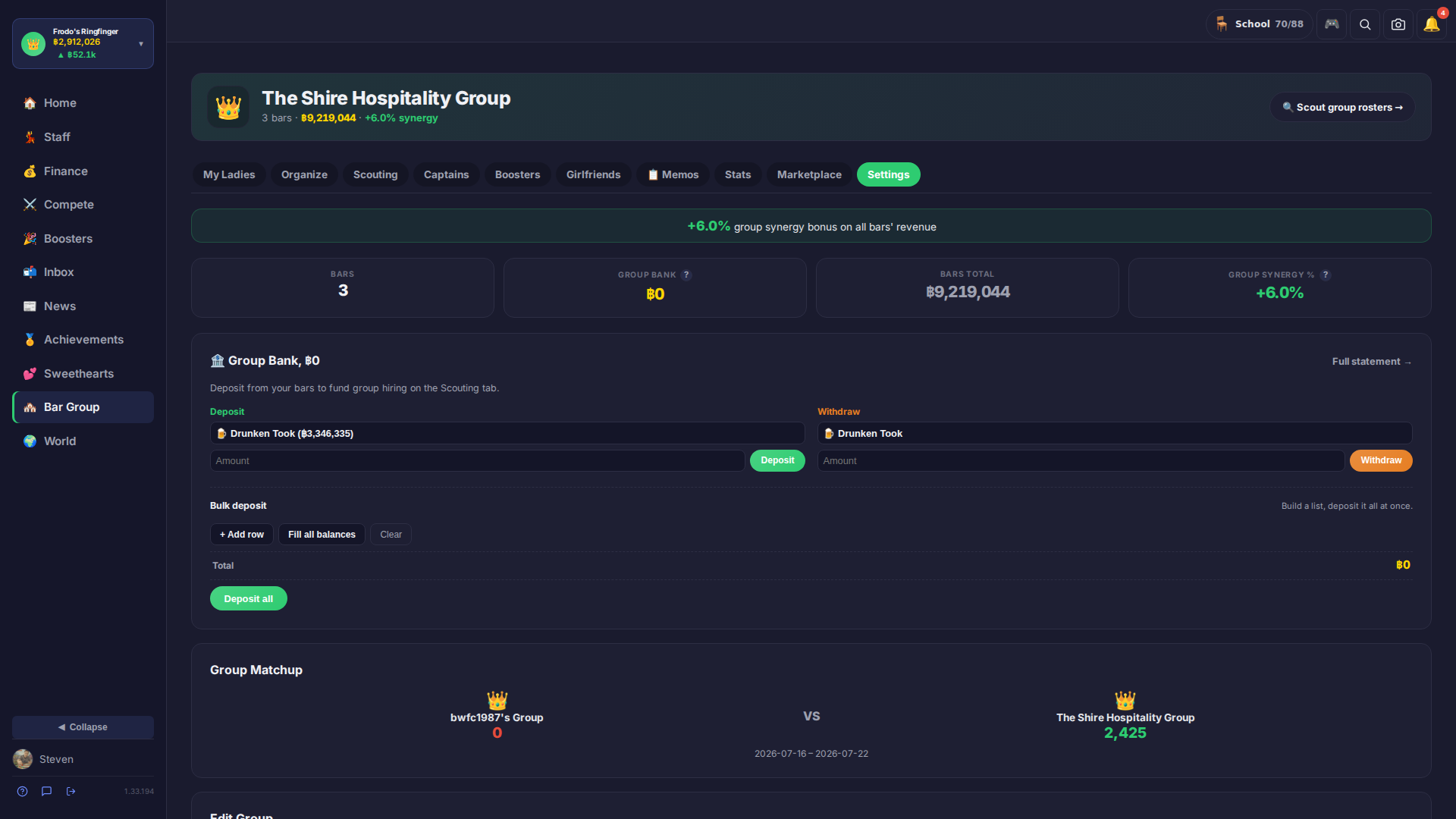Click the Scout group rosters button

tap(1341, 107)
